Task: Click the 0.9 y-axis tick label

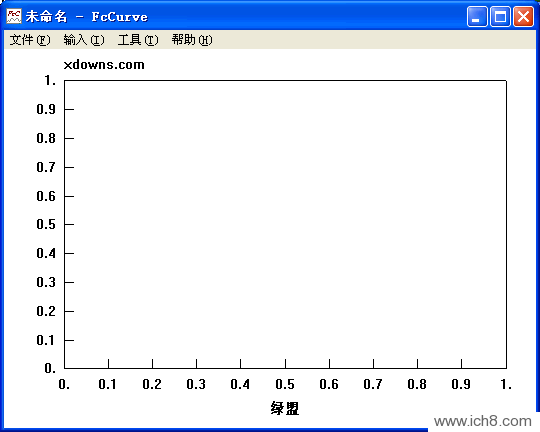Action: [x=46, y=109]
